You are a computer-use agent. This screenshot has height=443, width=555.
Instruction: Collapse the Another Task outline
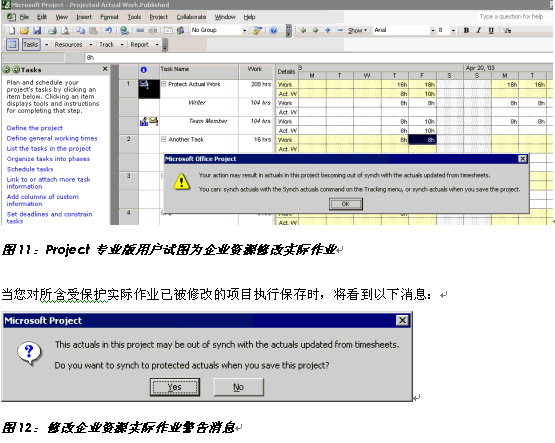(164, 139)
